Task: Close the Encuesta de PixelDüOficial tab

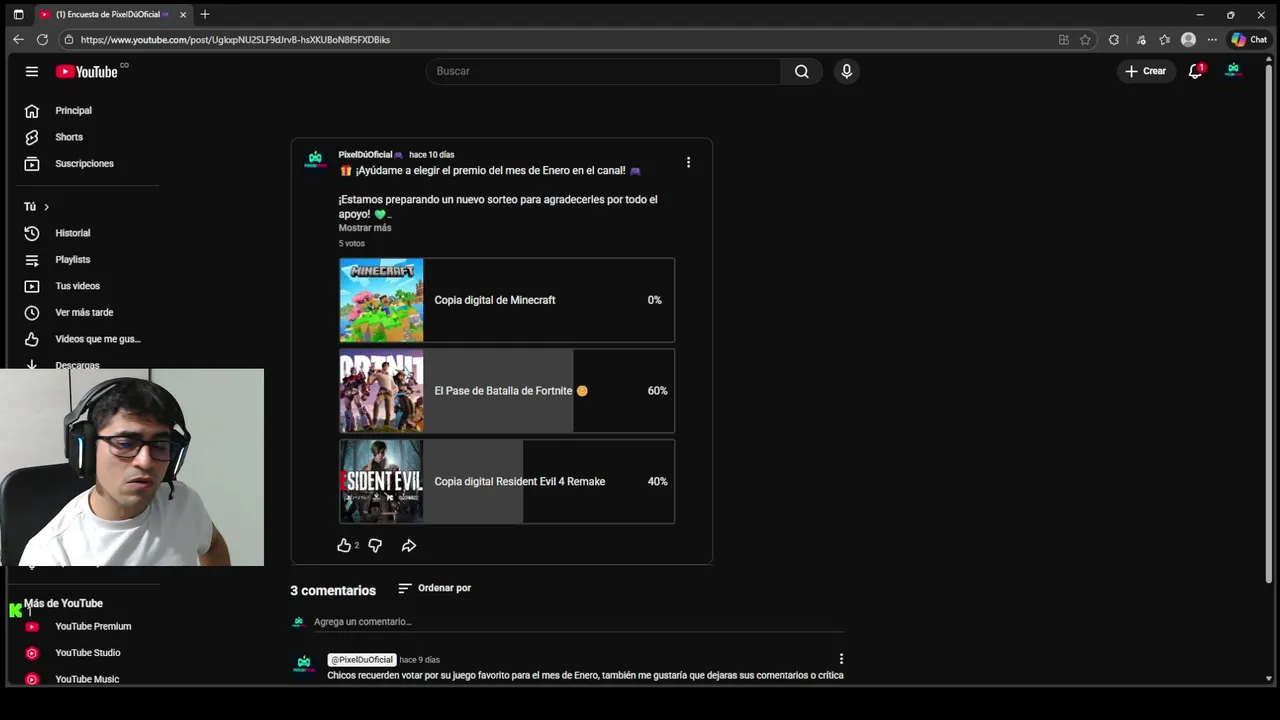Action: click(x=183, y=14)
